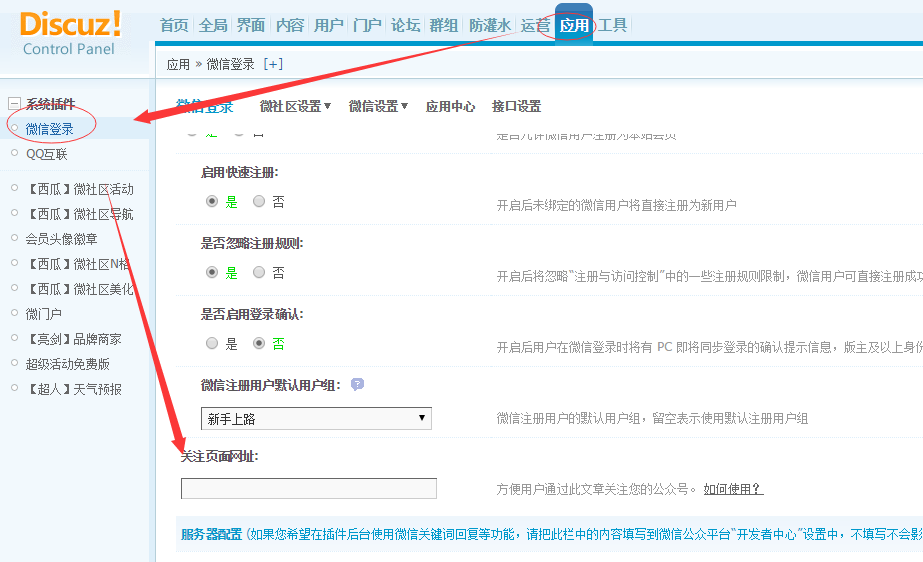
Task: Open 【西瓜】微社区导航 plugin
Action: point(80,214)
